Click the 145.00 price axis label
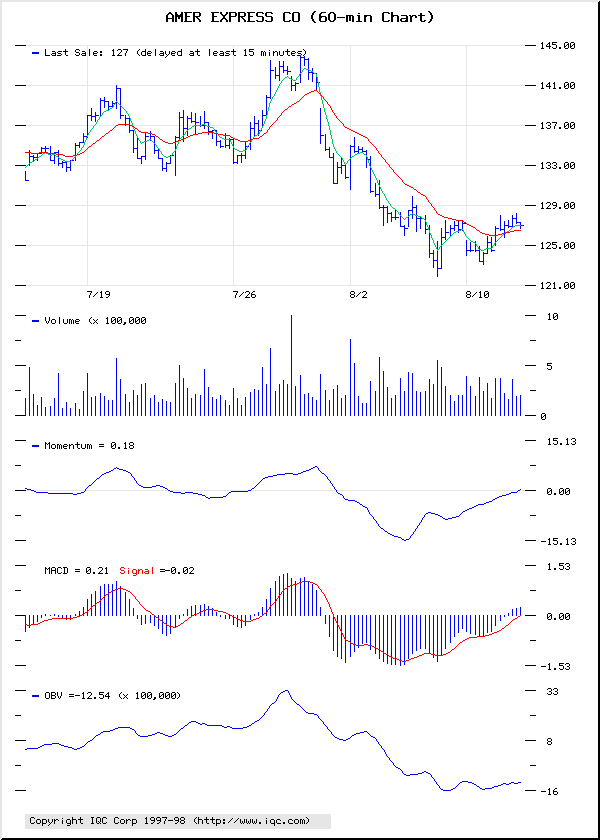Image resolution: width=600 pixels, height=840 pixels. click(x=557, y=46)
